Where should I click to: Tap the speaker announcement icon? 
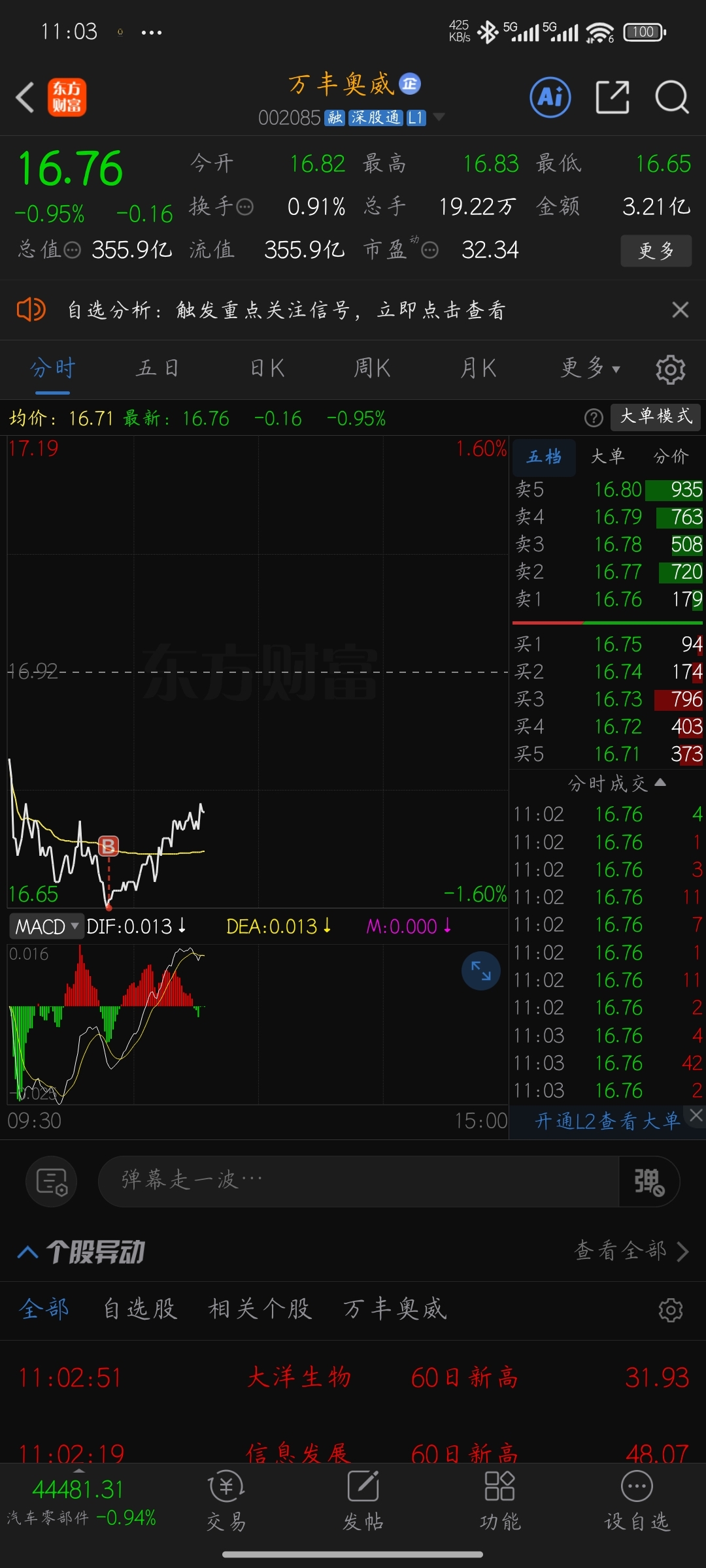point(31,309)
